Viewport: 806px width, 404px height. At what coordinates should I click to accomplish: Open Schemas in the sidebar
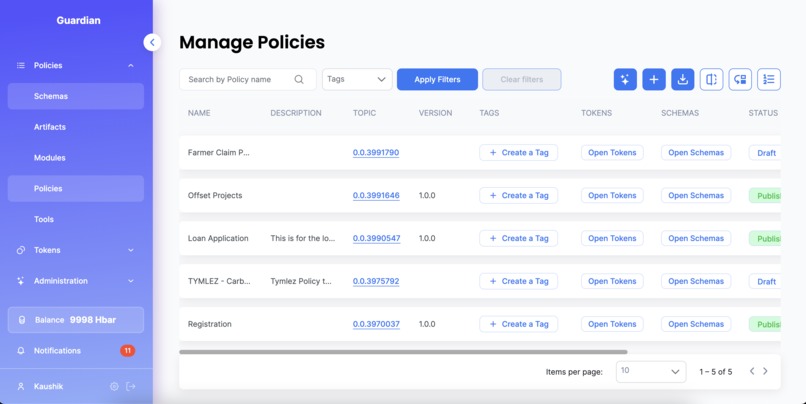pos(76,96)
